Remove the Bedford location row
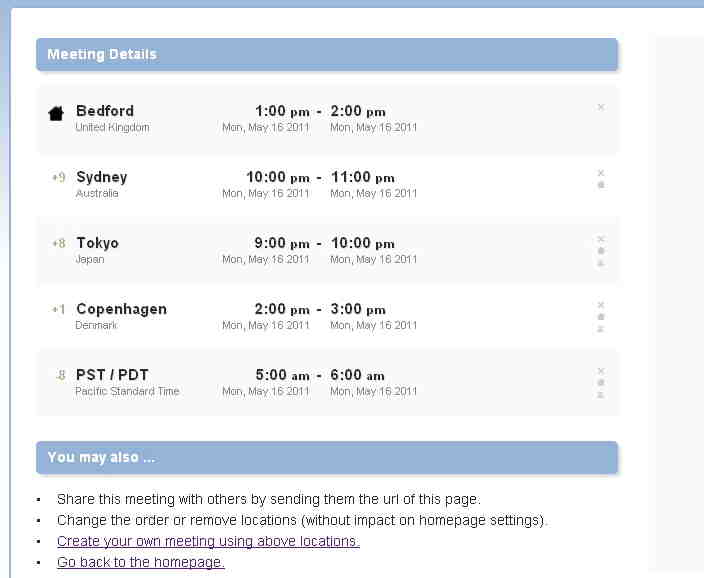 [x=600, y=106]
